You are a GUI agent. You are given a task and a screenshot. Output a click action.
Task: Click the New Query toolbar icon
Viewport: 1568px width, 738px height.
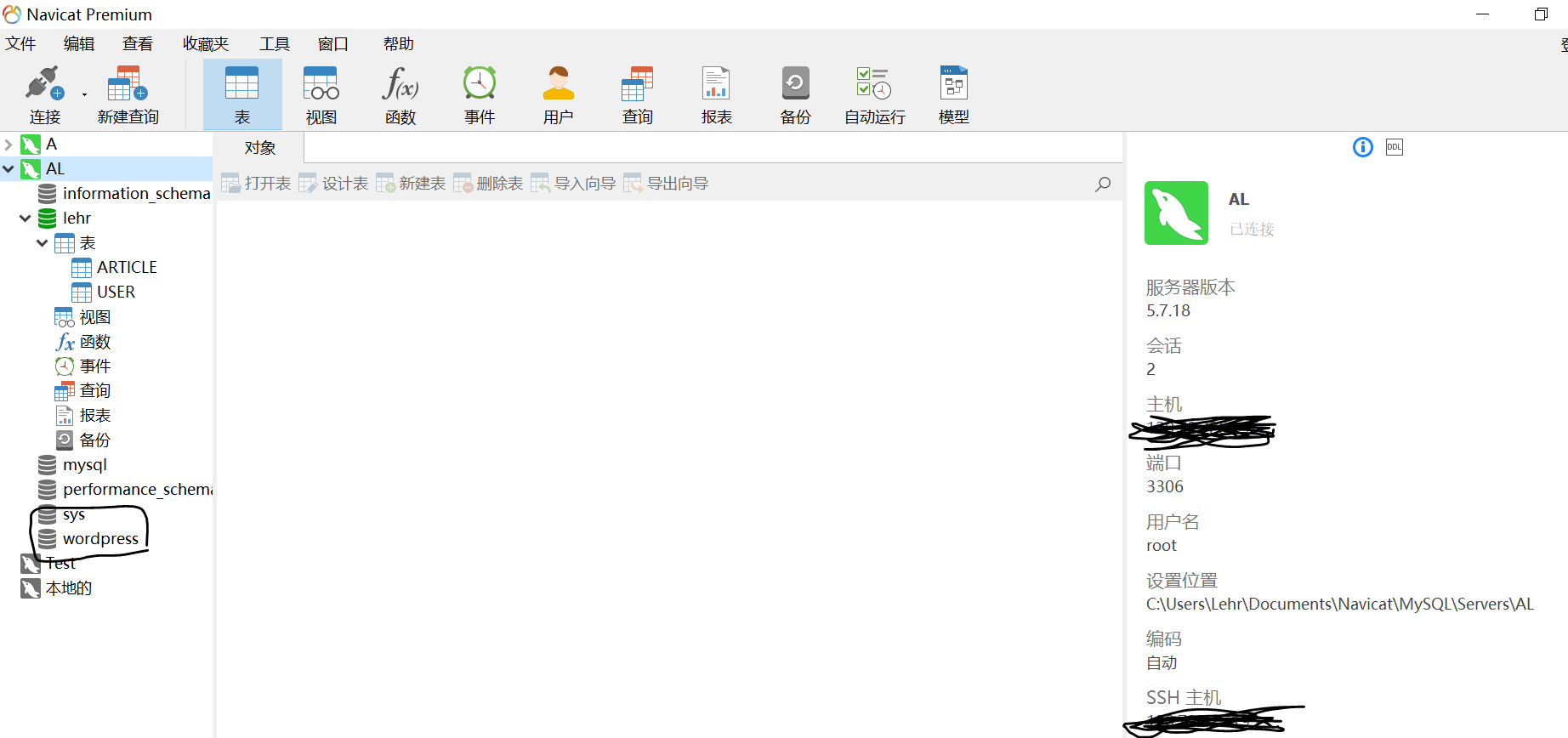[128, 83]
